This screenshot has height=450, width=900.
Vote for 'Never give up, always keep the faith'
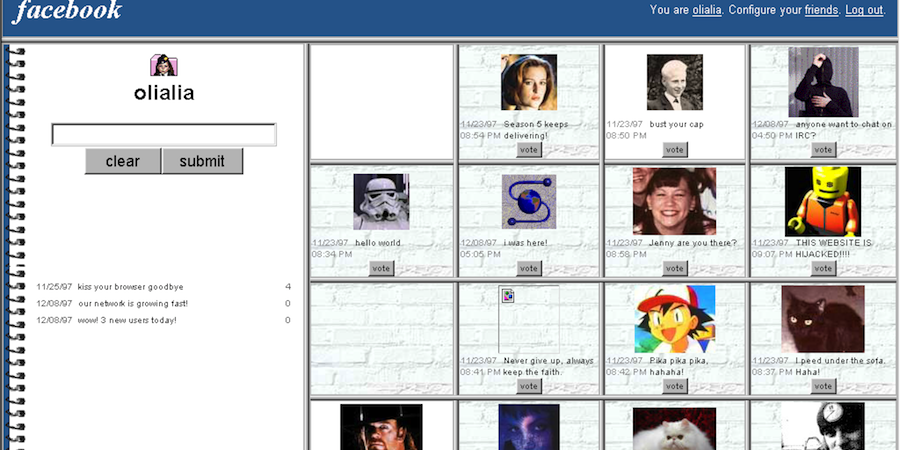coord(529,386)
